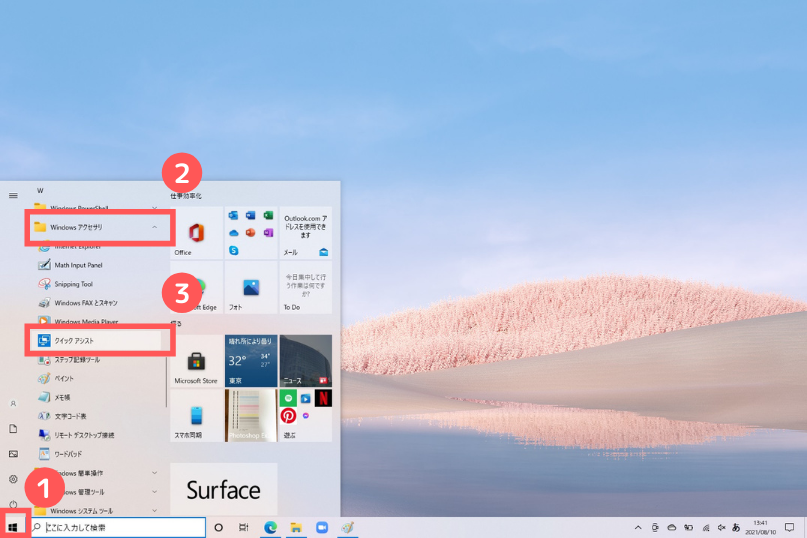Open File Explorer from taskbar
Screen dimensions: 807x538
coord(296,527)
